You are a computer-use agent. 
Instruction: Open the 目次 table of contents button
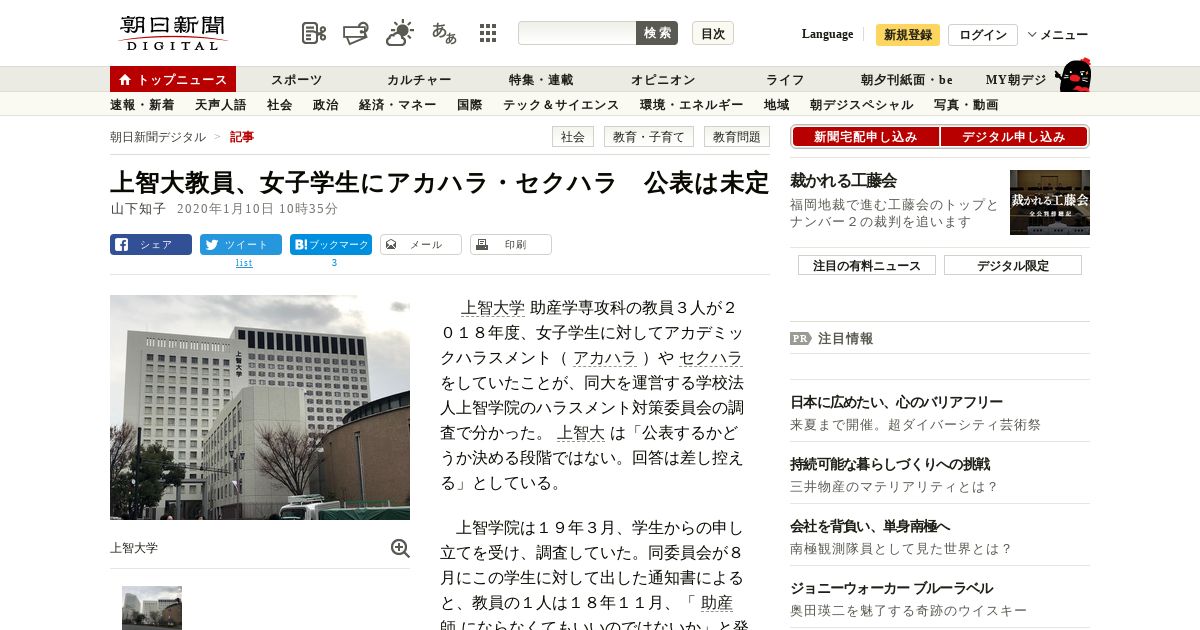[713, 33]
